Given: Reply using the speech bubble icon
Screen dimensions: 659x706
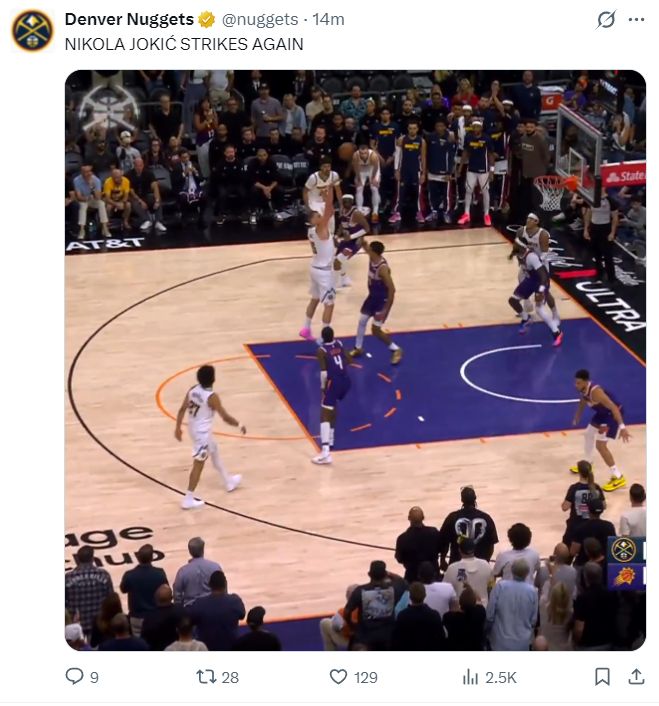Looking at the screenshot, I should pos(74,677).
